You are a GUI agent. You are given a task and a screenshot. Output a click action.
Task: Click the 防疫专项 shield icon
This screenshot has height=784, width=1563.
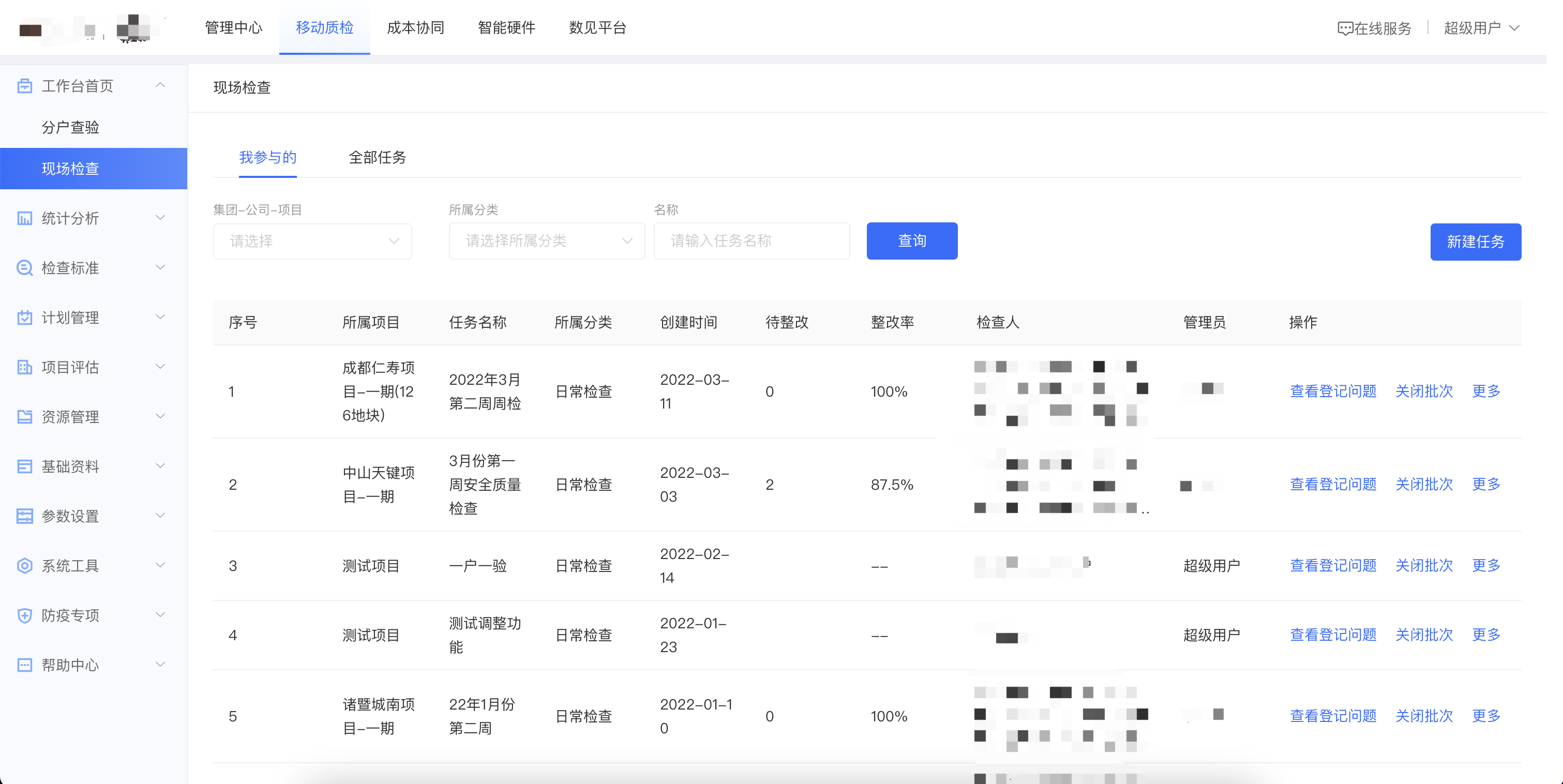click(24, 615)
